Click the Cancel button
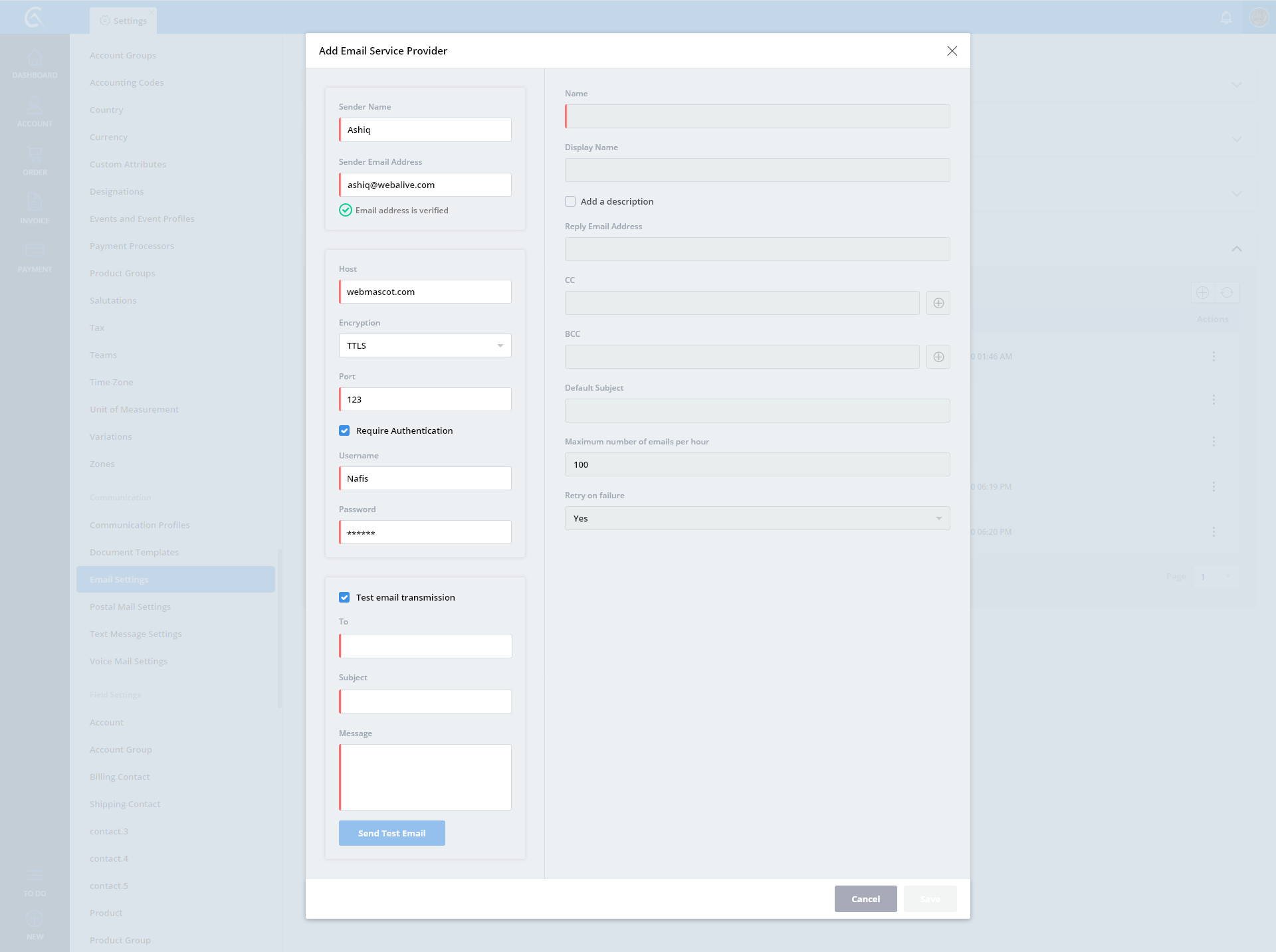The width and height of the screenshot is (1276, 952). tap(865, 899)
